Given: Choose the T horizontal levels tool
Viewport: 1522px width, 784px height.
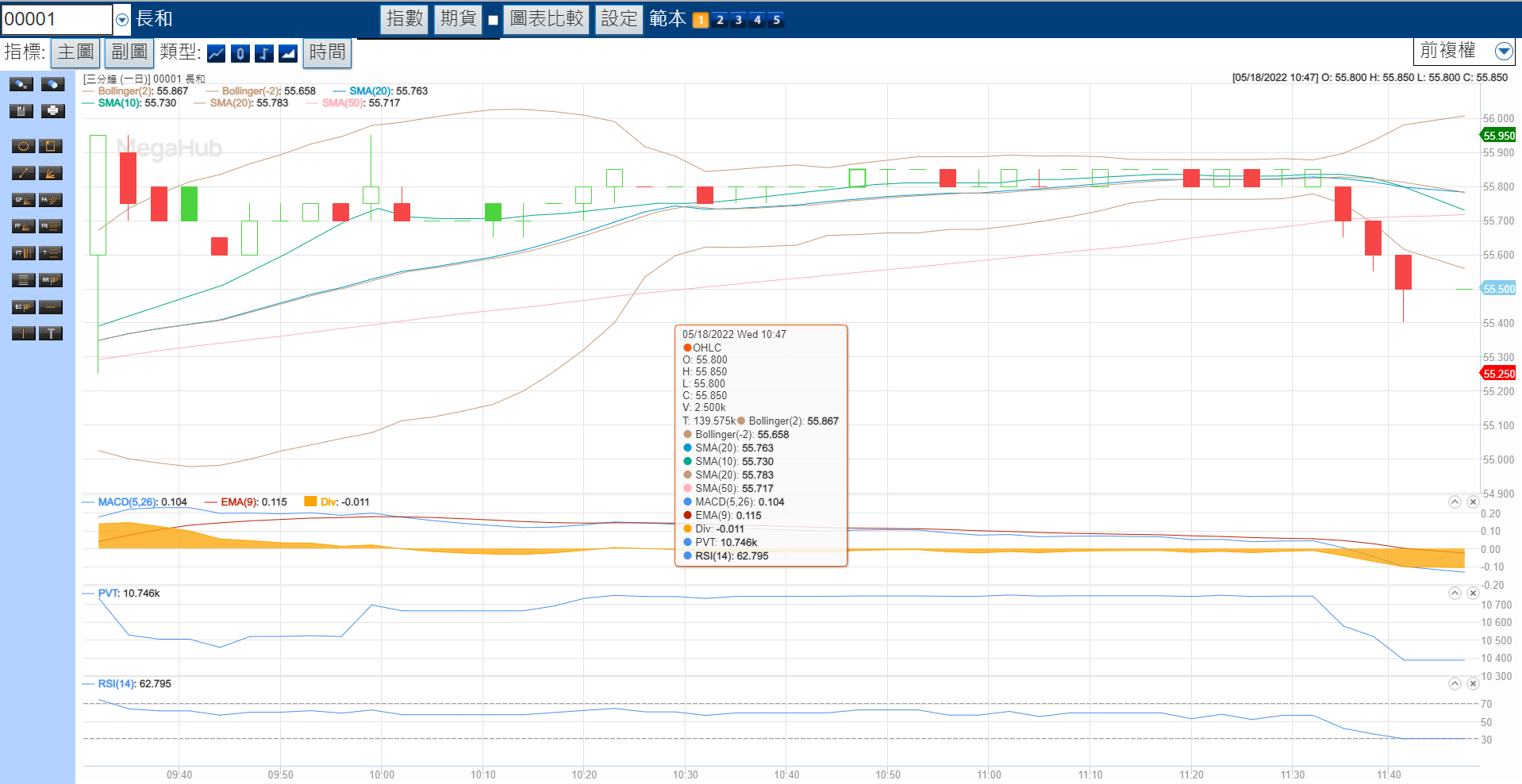Looking at the screenshot, I should tap(50, 253).
